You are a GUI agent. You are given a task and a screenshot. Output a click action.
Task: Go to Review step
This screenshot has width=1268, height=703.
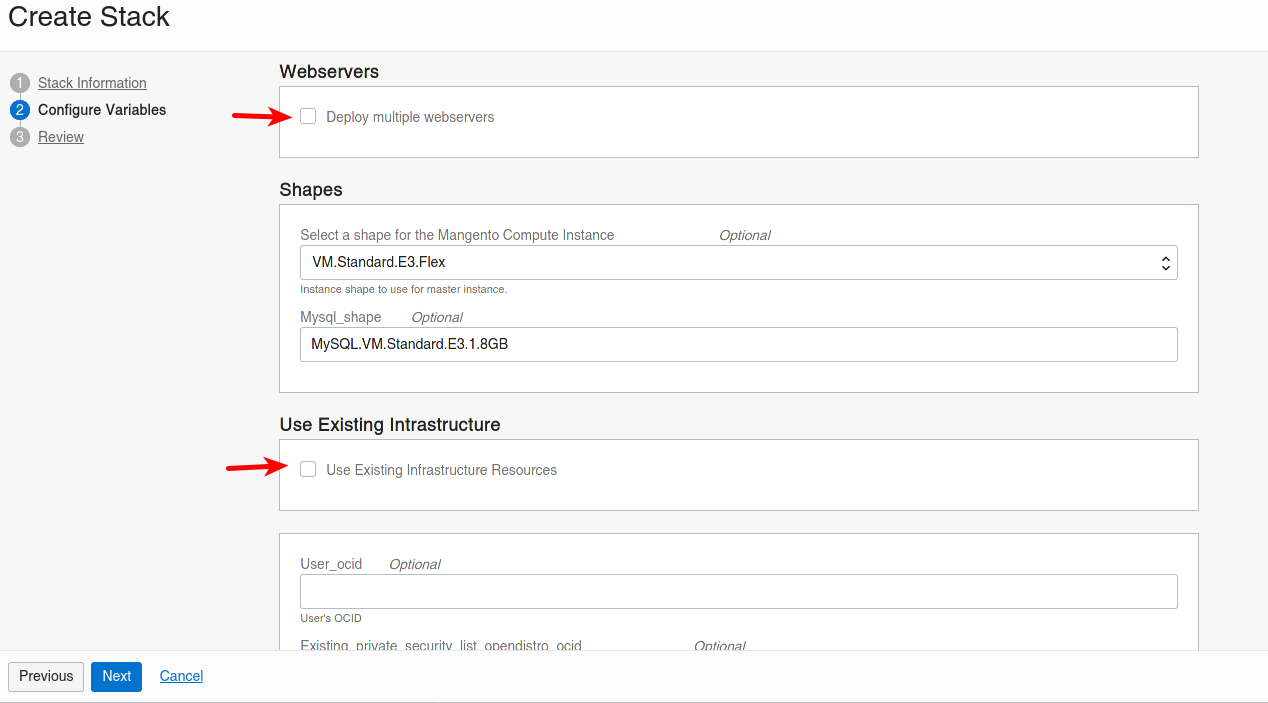61,137
